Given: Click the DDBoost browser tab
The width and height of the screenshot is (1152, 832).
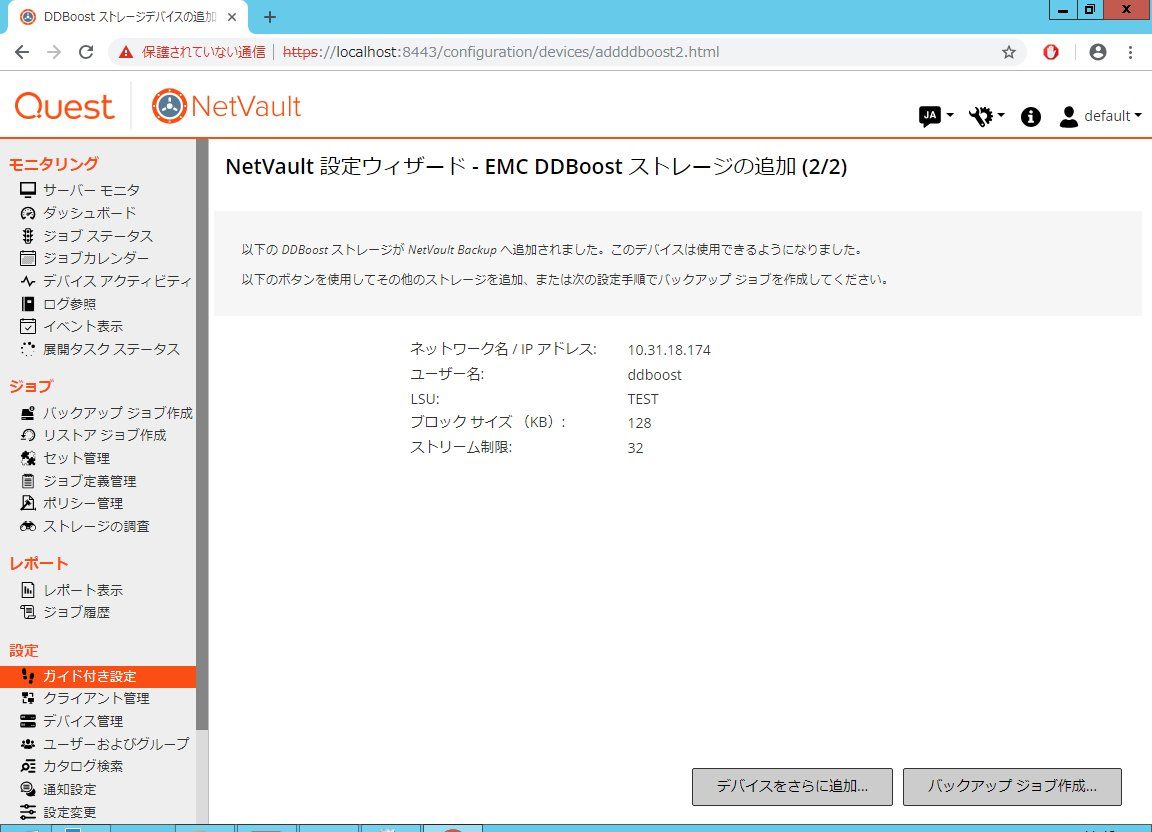Looking at the screenshot, I should coord(129,17).
